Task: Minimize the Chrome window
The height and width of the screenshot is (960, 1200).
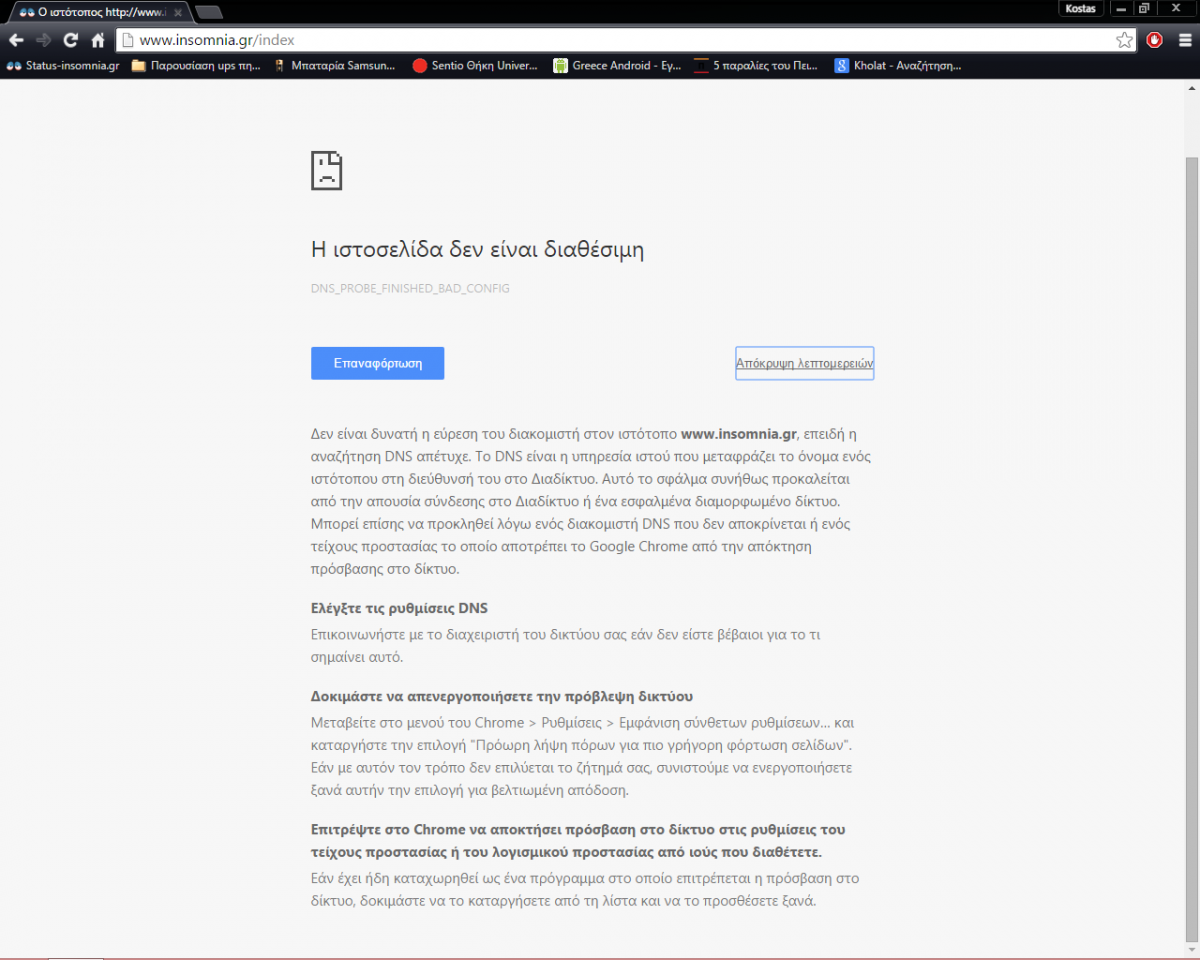Action: tap(1121, 8)
